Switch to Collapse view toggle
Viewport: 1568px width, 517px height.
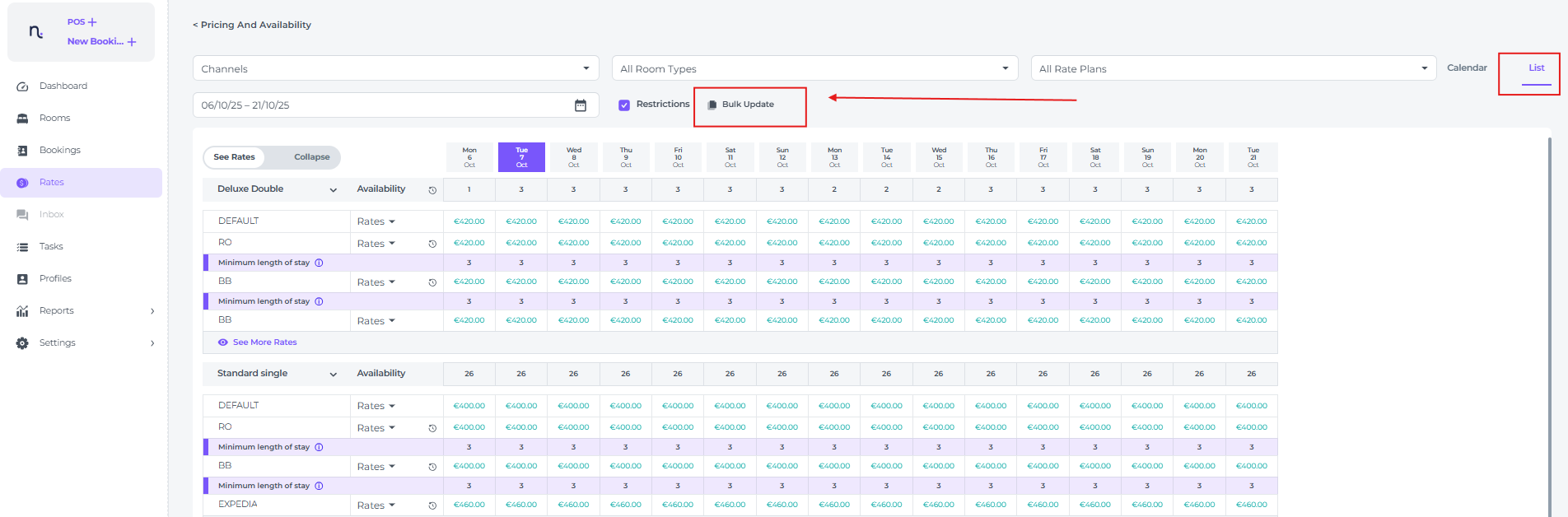(x=311, y=157)
